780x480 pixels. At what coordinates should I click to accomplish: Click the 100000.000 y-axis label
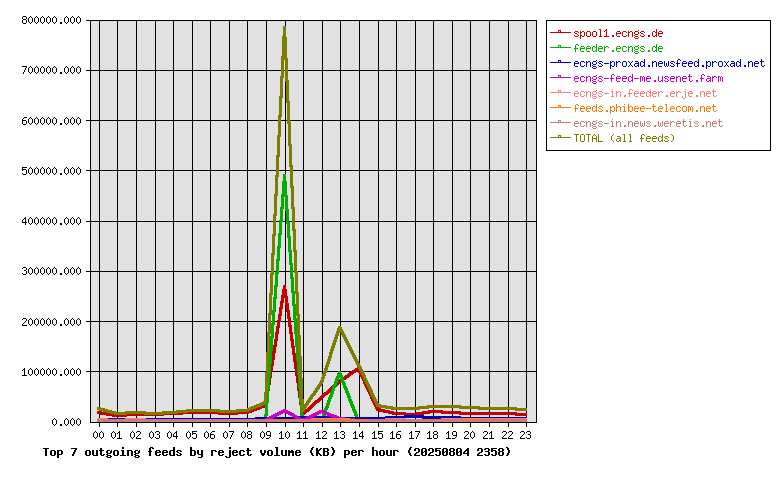[51, 372]
